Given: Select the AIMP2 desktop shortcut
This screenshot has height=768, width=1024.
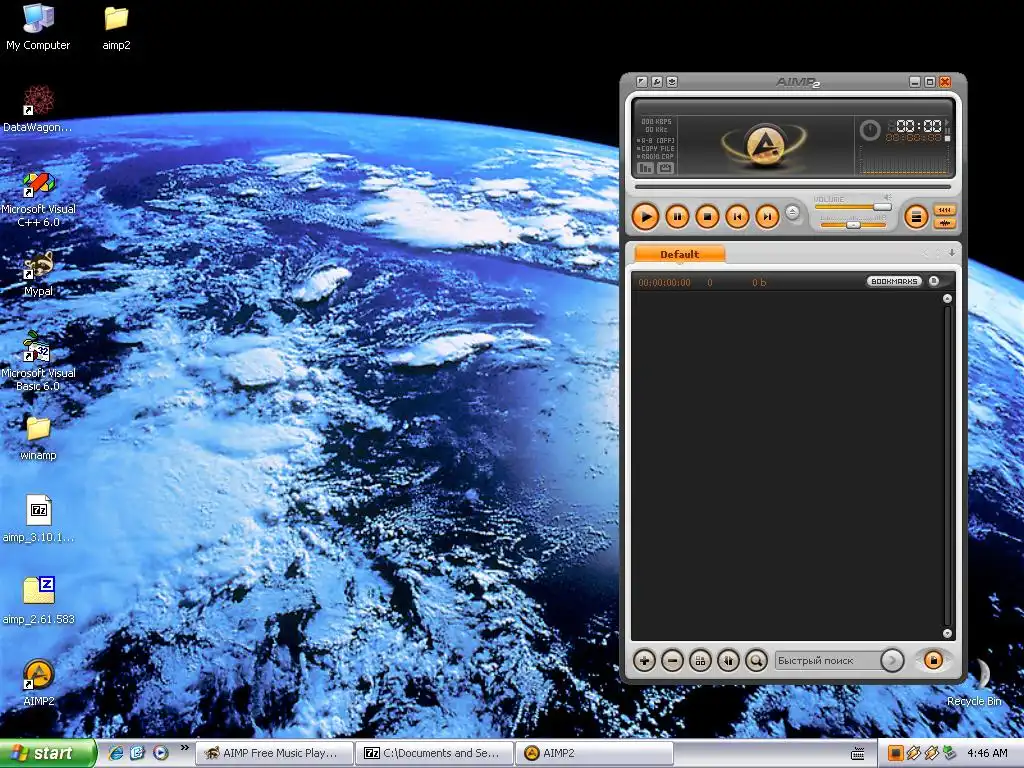Looking at the screenshot, I should pos(38,682).
